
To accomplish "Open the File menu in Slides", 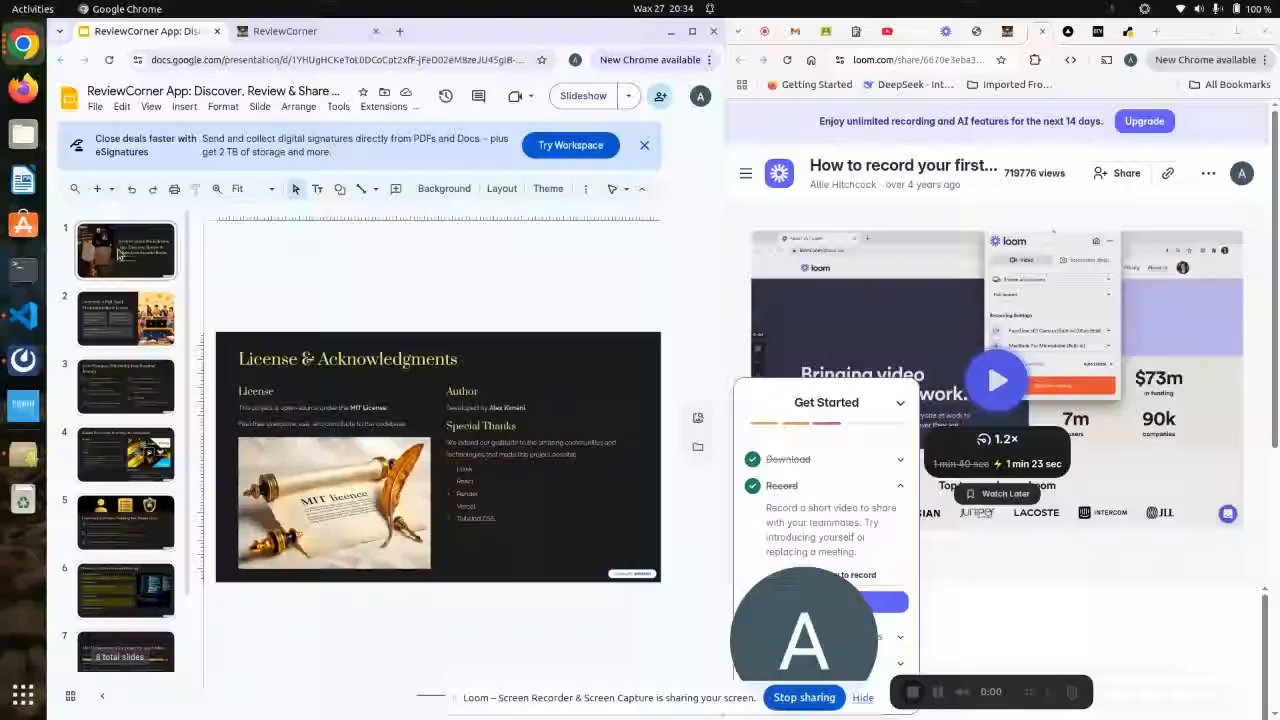I will click(95, 107).
